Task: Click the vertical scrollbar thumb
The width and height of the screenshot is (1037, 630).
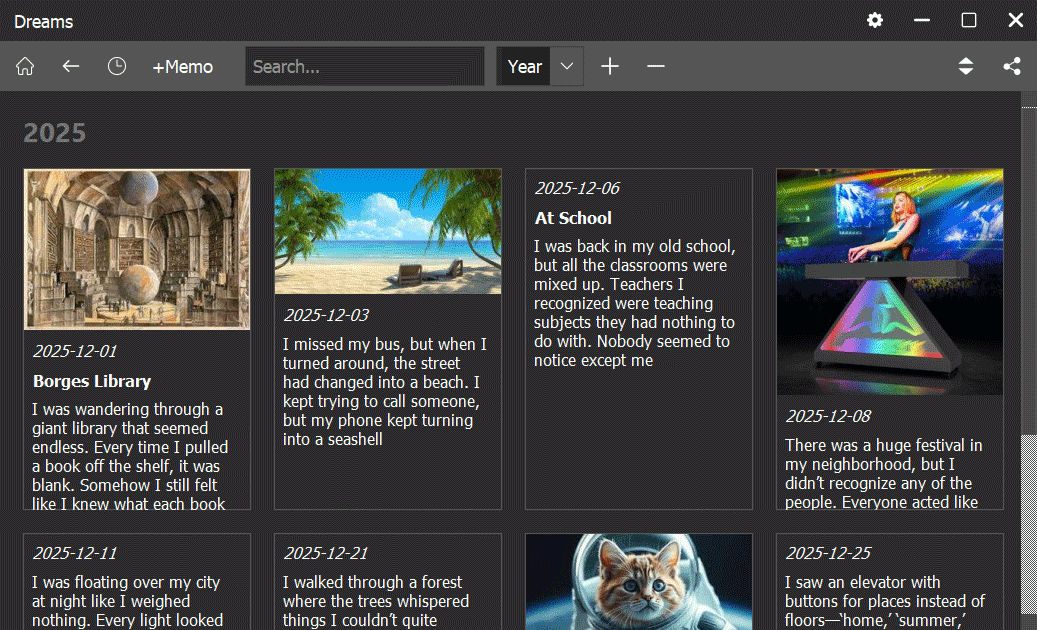Action: [x=1028, y=524]
